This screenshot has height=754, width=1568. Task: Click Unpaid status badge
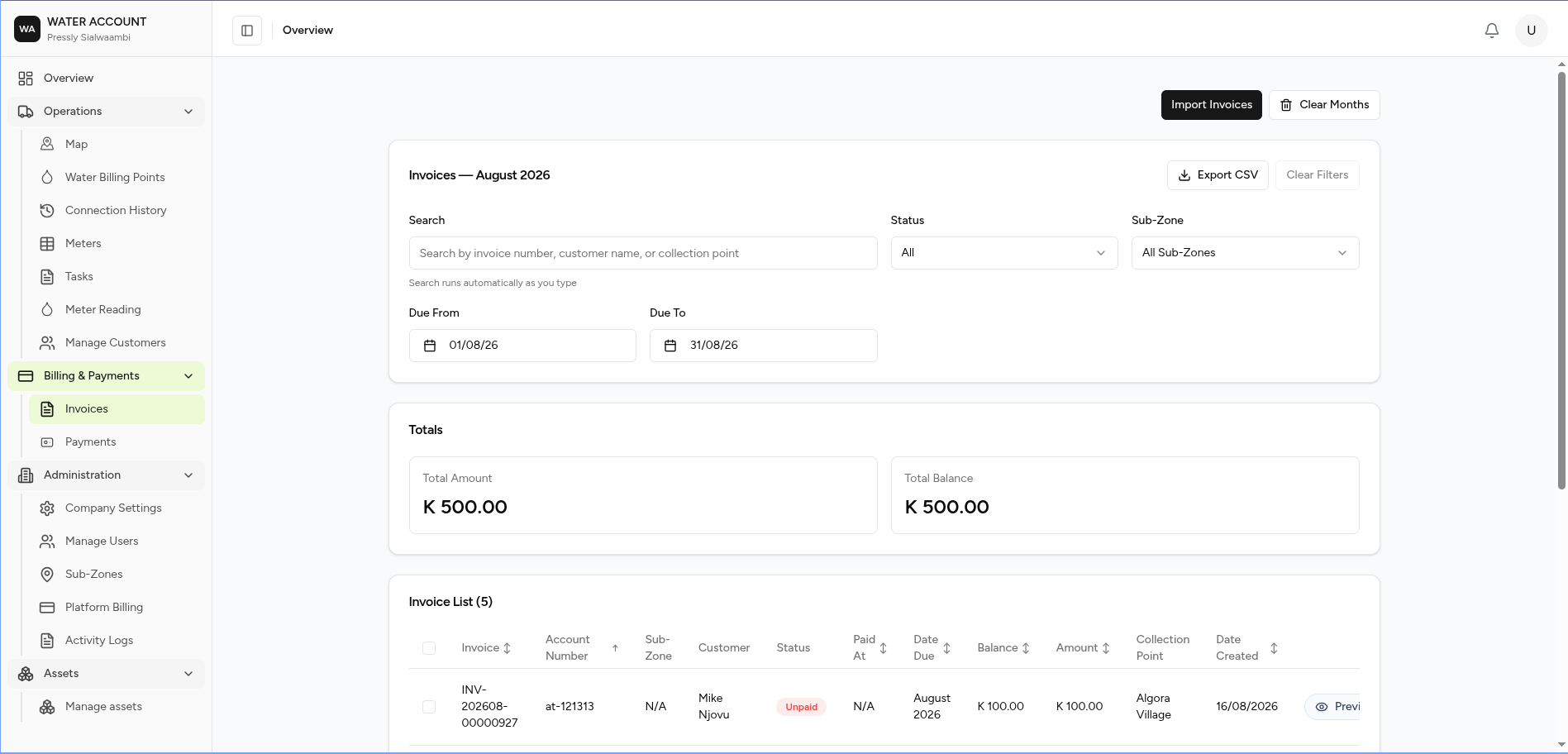pos(801,707)
